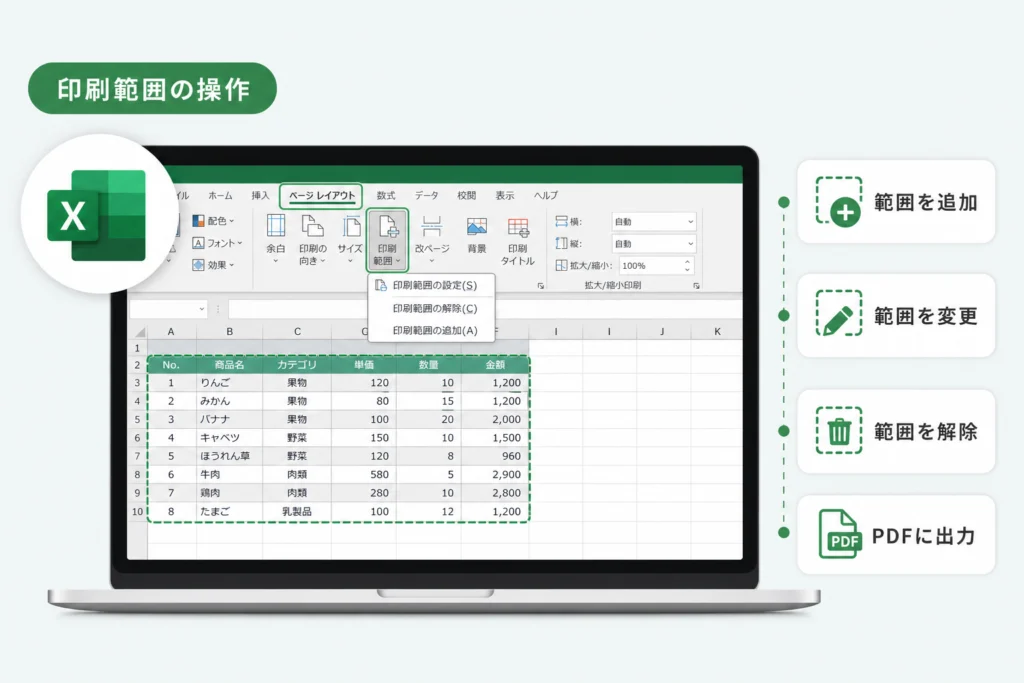Open the 効果 theme effects menu
Image resolution: width=1024 pixels, height=683 pixels.
214,265
